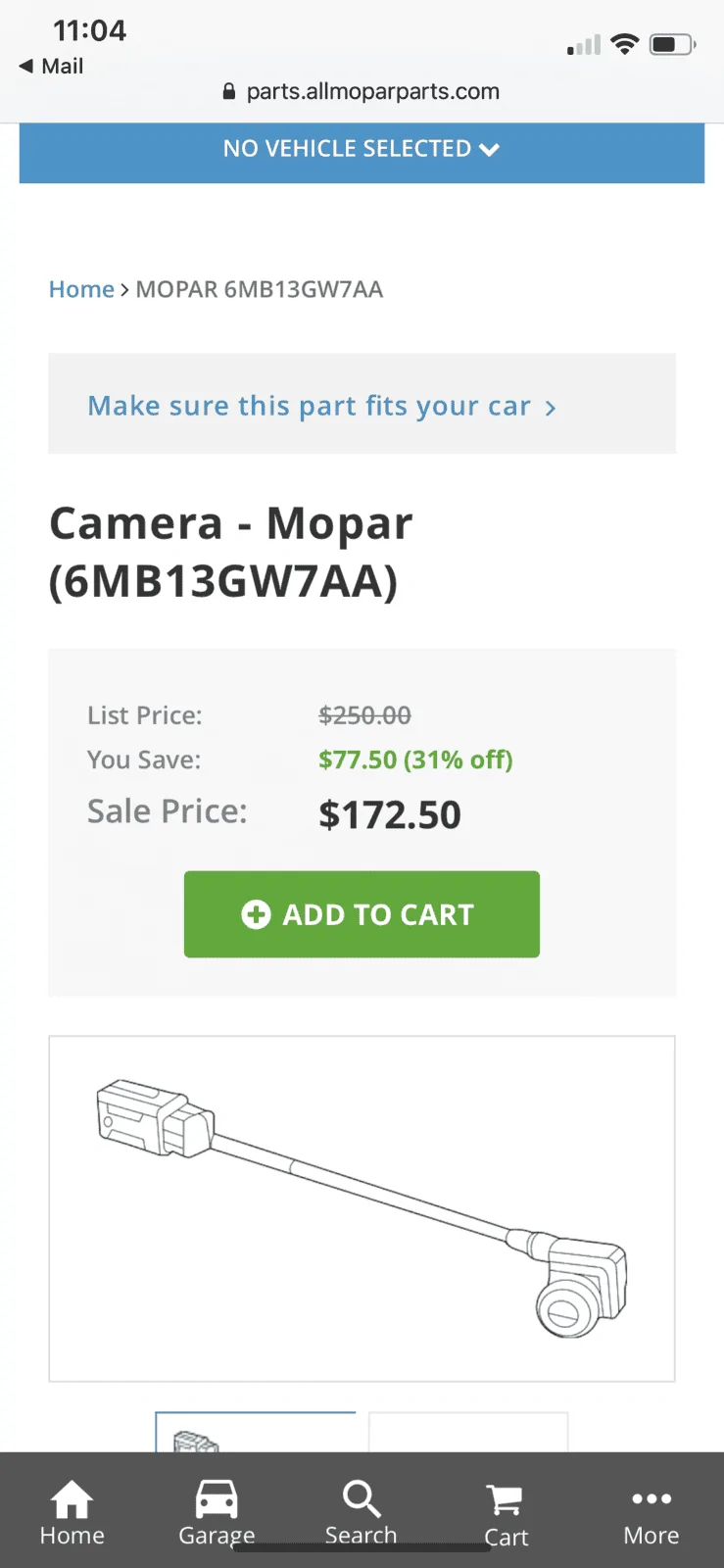
Task: Tap the Home house icon in bottom bar
Action: click(72, 1499)
